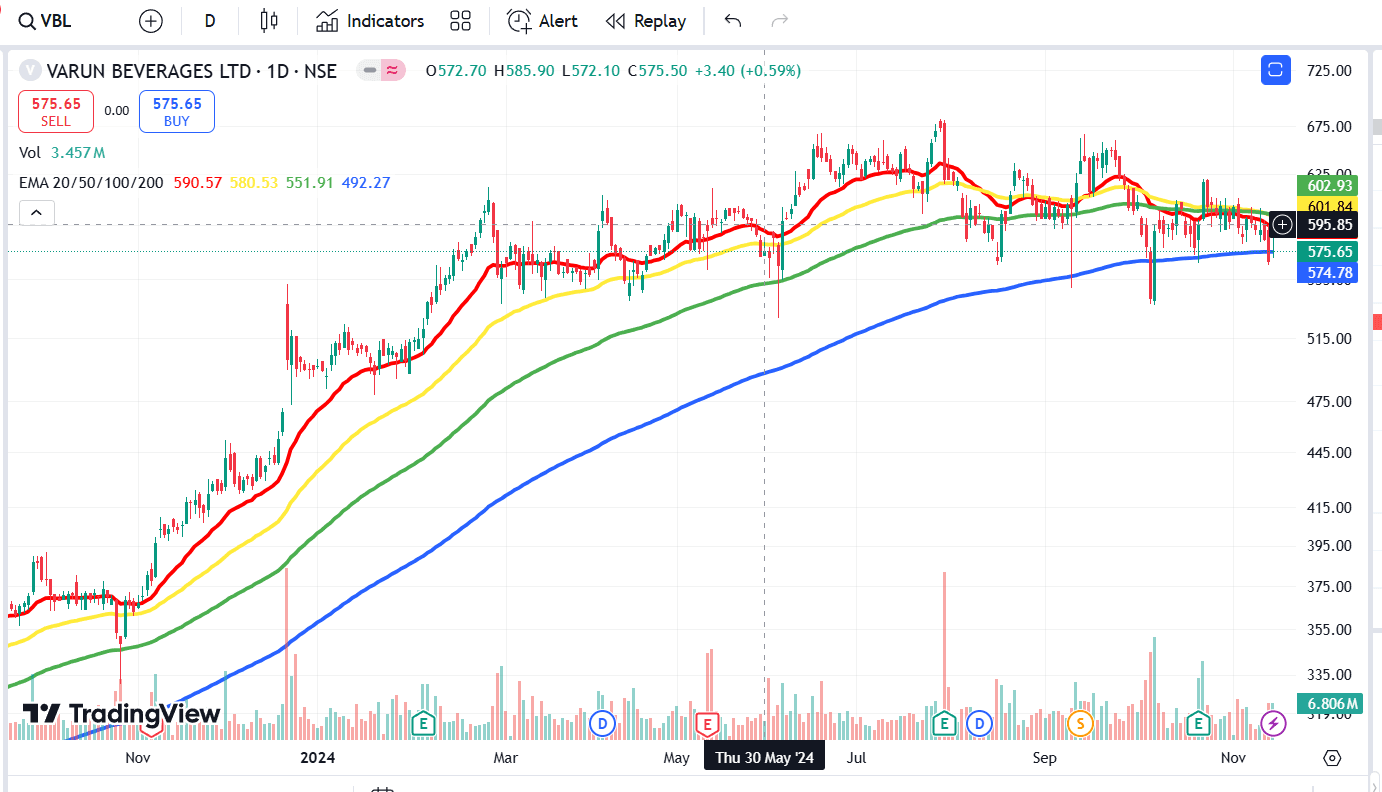1382x792 pixels.
Task: Click the Jul label on time axis
Action: (856, 758)
